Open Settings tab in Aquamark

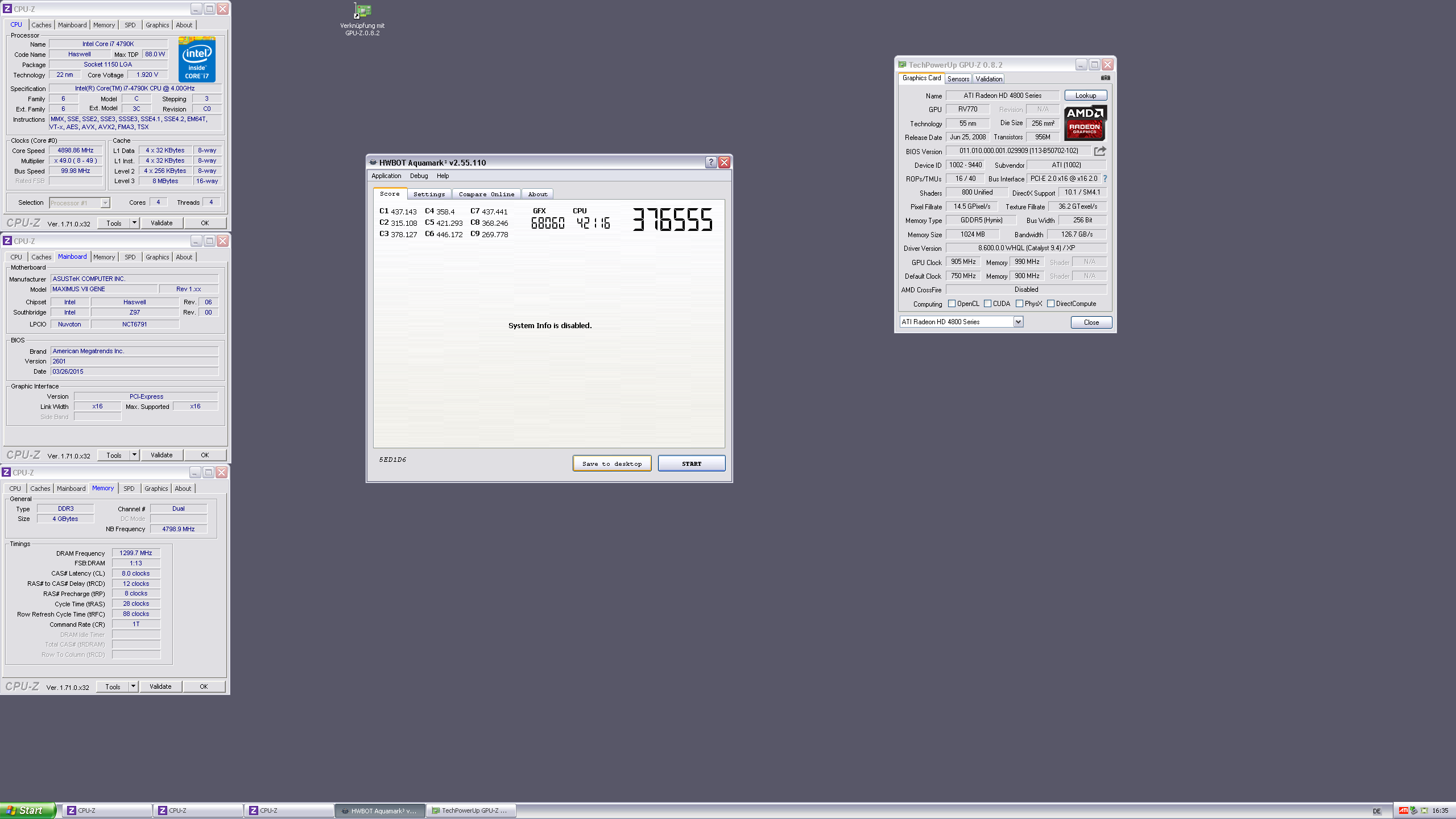(429, 195)
